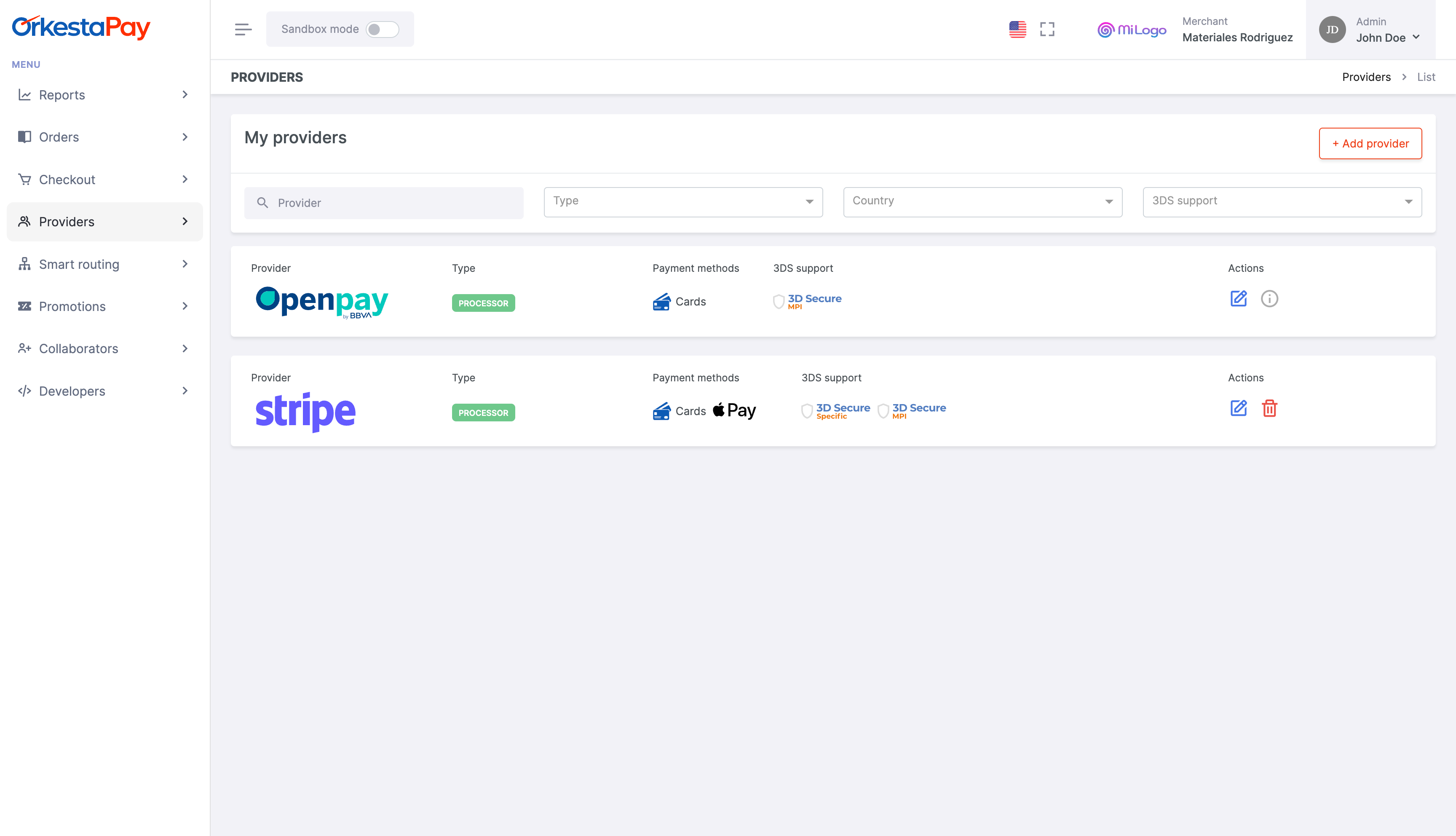Click the Promotions coupon icon
This screenshot has height=836, width=1456.
click(x=25, y=306)
